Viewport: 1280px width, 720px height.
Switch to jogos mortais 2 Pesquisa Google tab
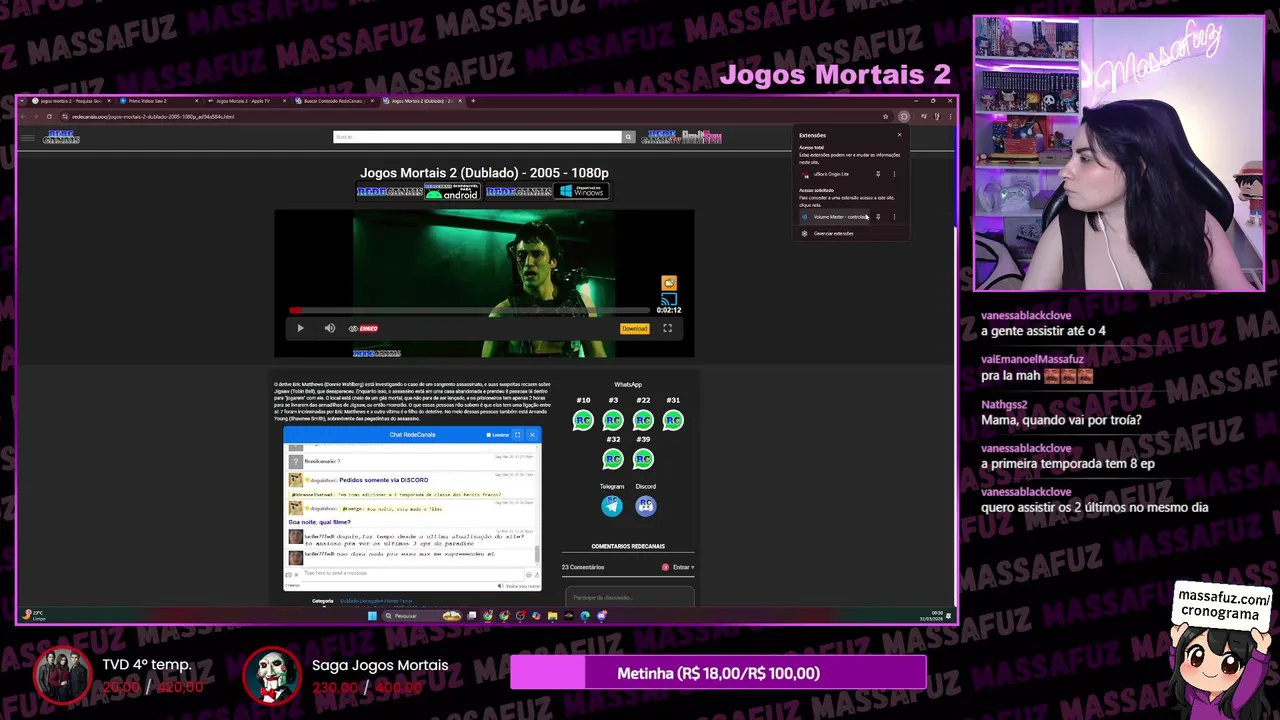coord(69,101)
